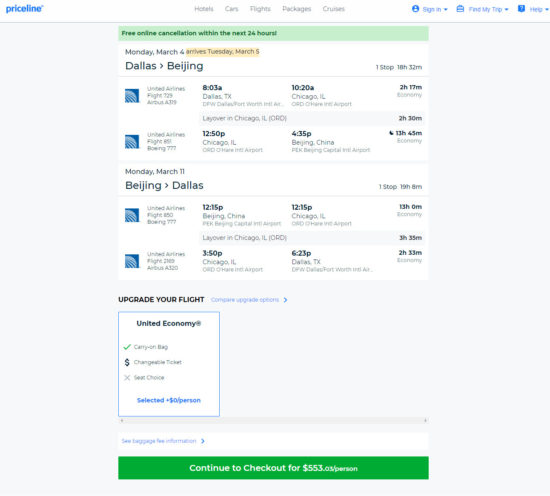Click United logo for Flight 851
This screenshot has height=496, width=550.
[x=132, y=142]
